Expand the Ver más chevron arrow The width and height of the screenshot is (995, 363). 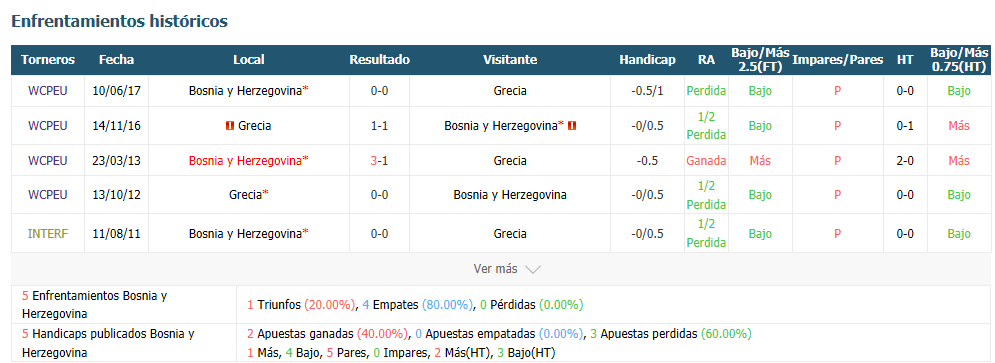coord(533,269)
